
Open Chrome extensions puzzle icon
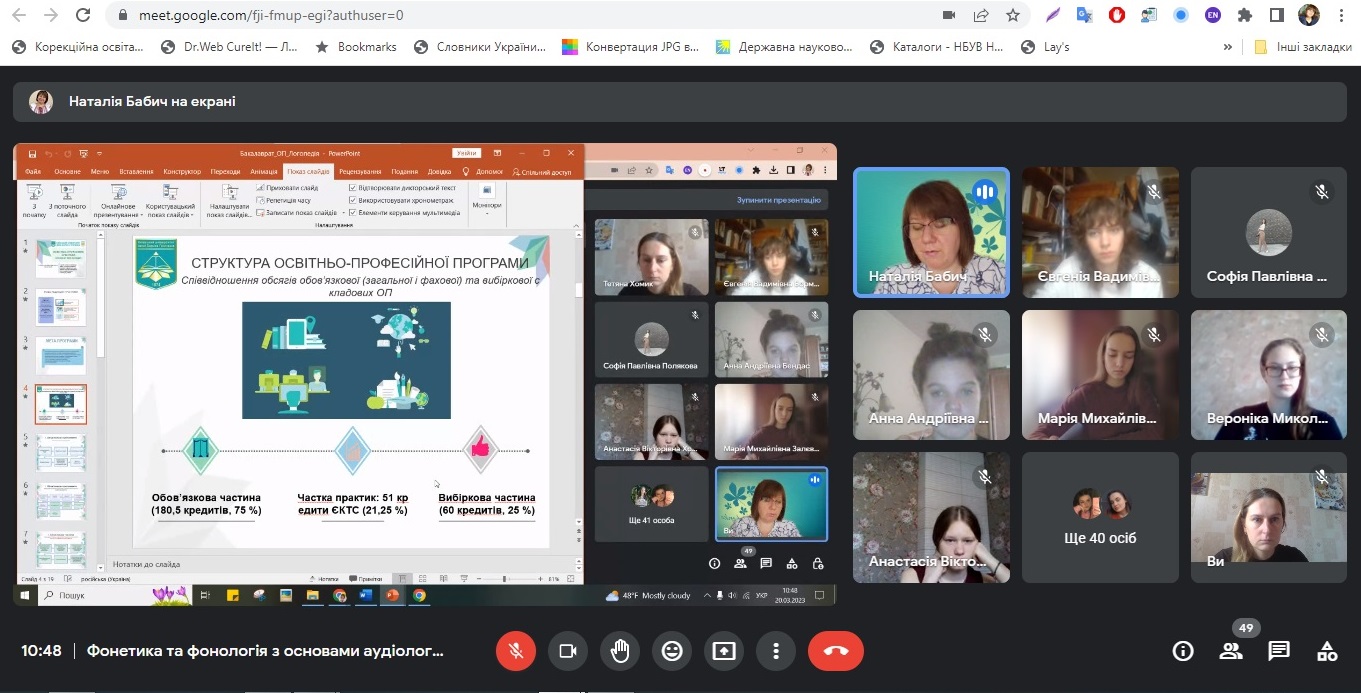click(x=1245, y=15)
